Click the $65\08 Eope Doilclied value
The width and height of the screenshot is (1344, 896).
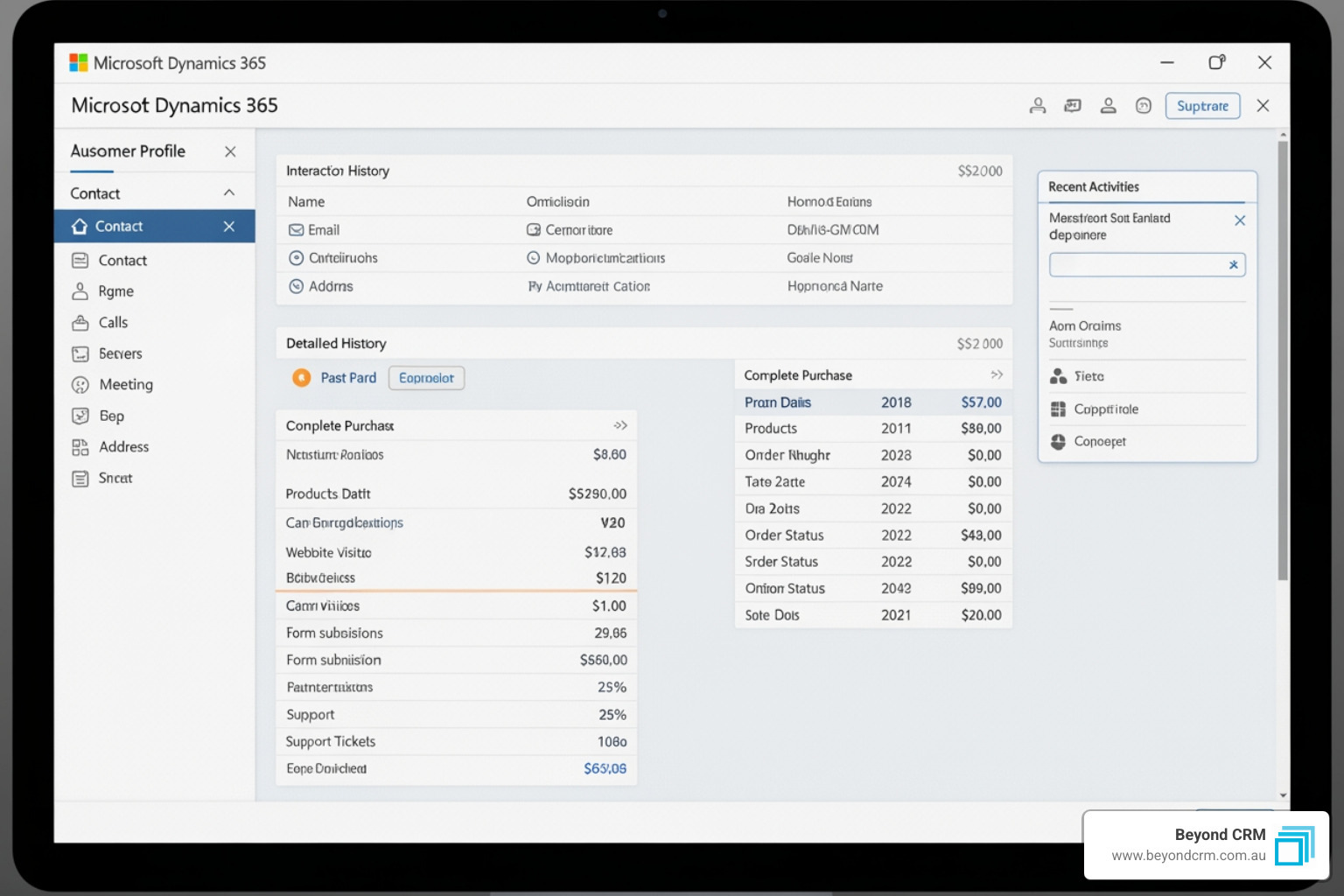pyautogui.click(x=605, y=769)
